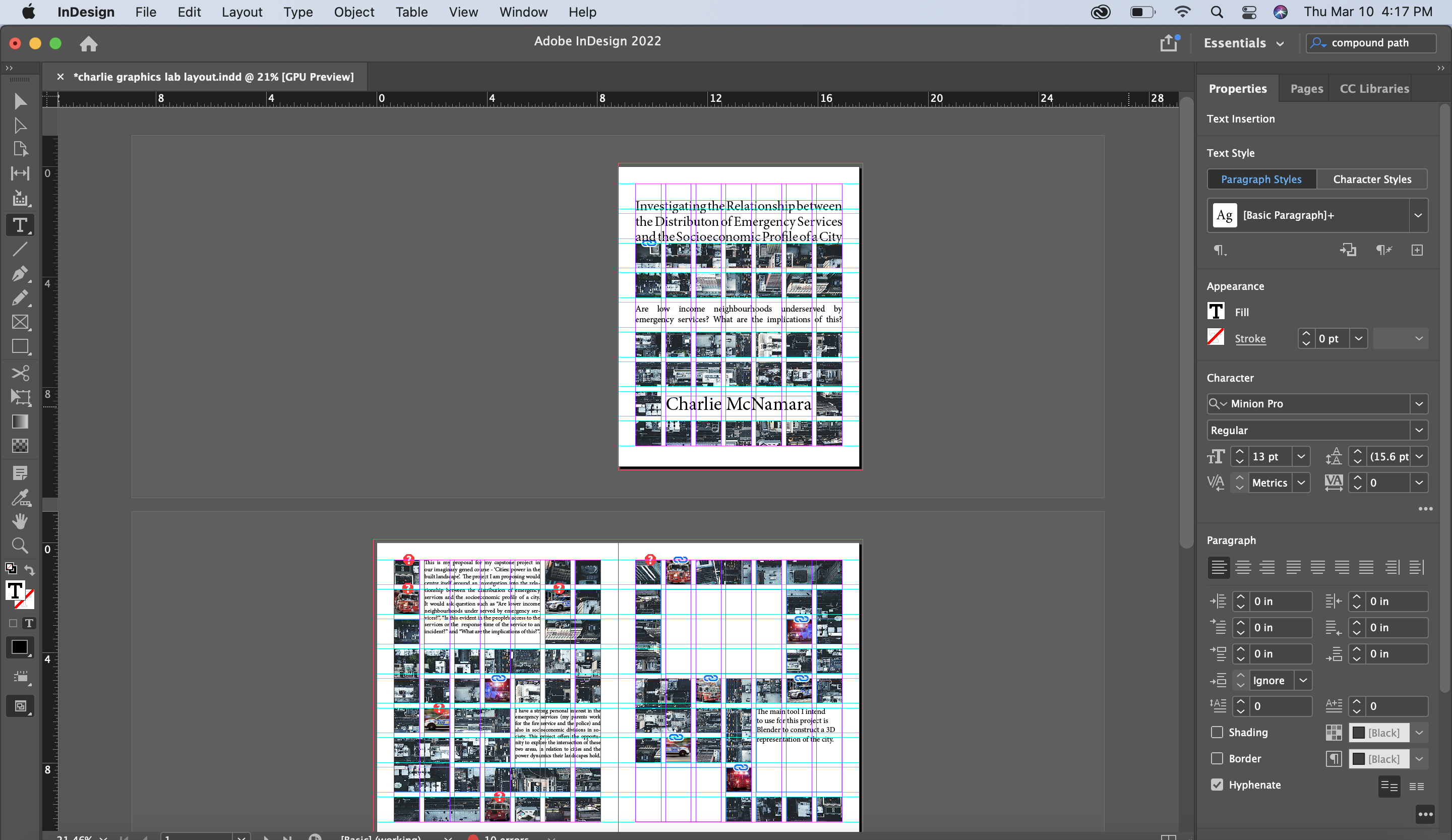1452x840 pixels.
Task: Activate the Pen tool
Action: pyautogui.click(x=20, y=274)
